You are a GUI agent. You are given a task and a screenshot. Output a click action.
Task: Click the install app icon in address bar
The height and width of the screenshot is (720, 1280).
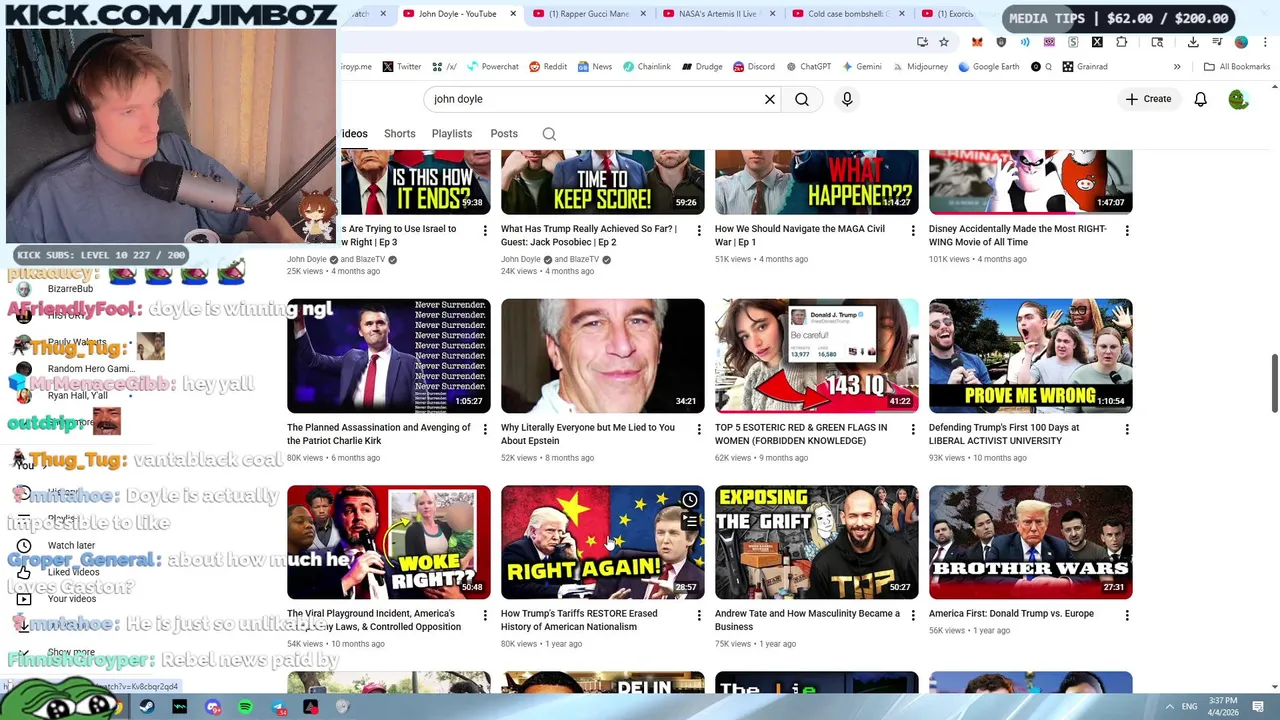pos(922,42)
